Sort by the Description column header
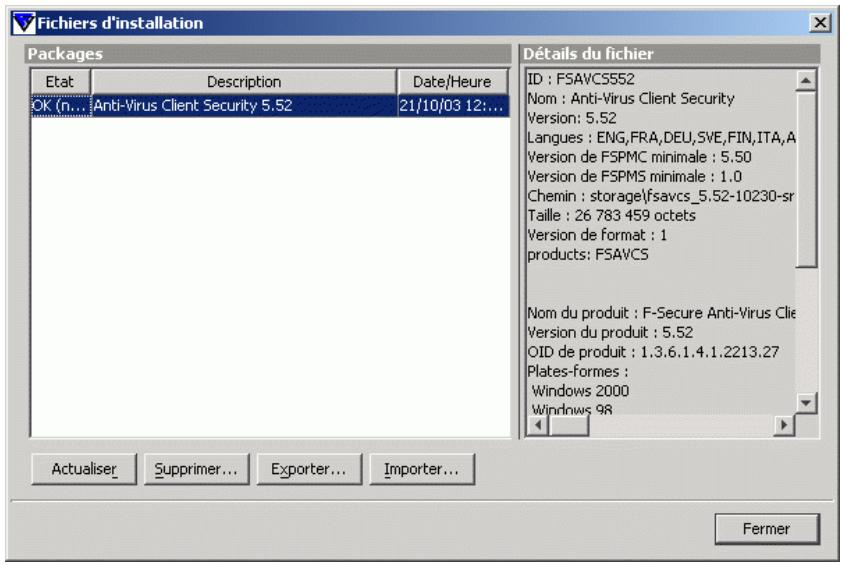This screenshot has height=565, width=845. point(244,81)
